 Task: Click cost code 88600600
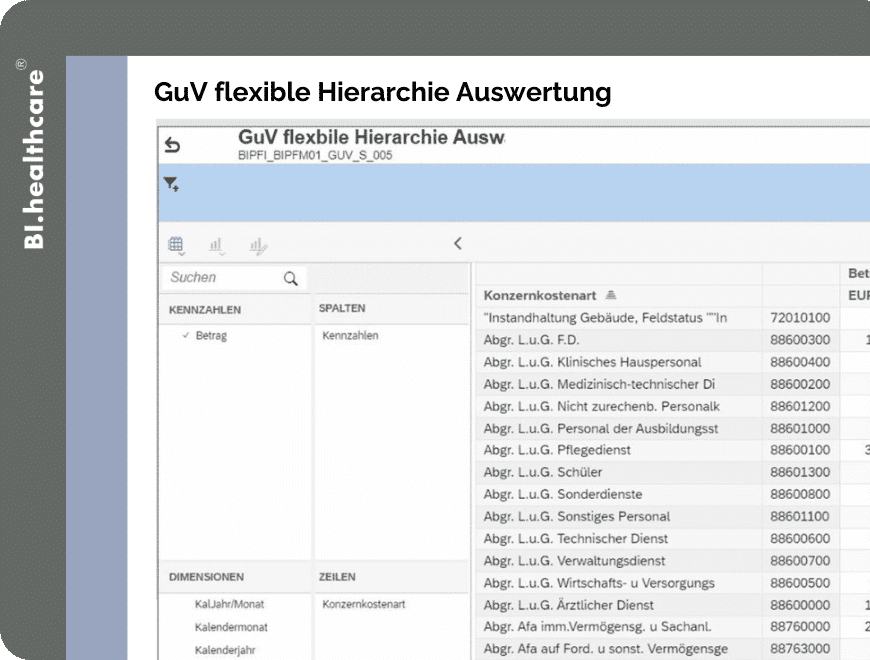pyautogui.click(x=800, y=539)
